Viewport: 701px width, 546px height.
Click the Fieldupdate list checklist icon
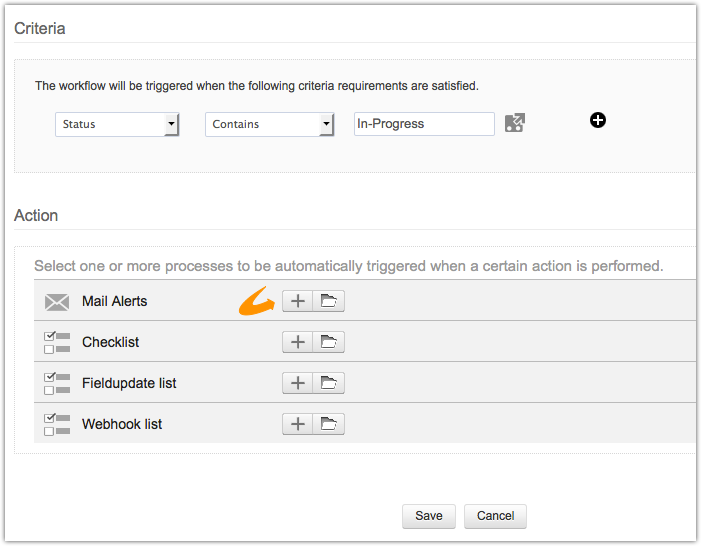coord(57,383)
